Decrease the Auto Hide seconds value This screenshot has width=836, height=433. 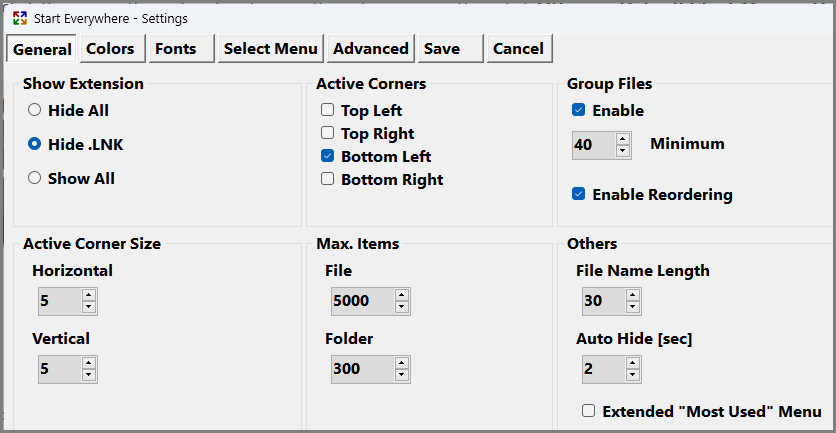point(633,375)
